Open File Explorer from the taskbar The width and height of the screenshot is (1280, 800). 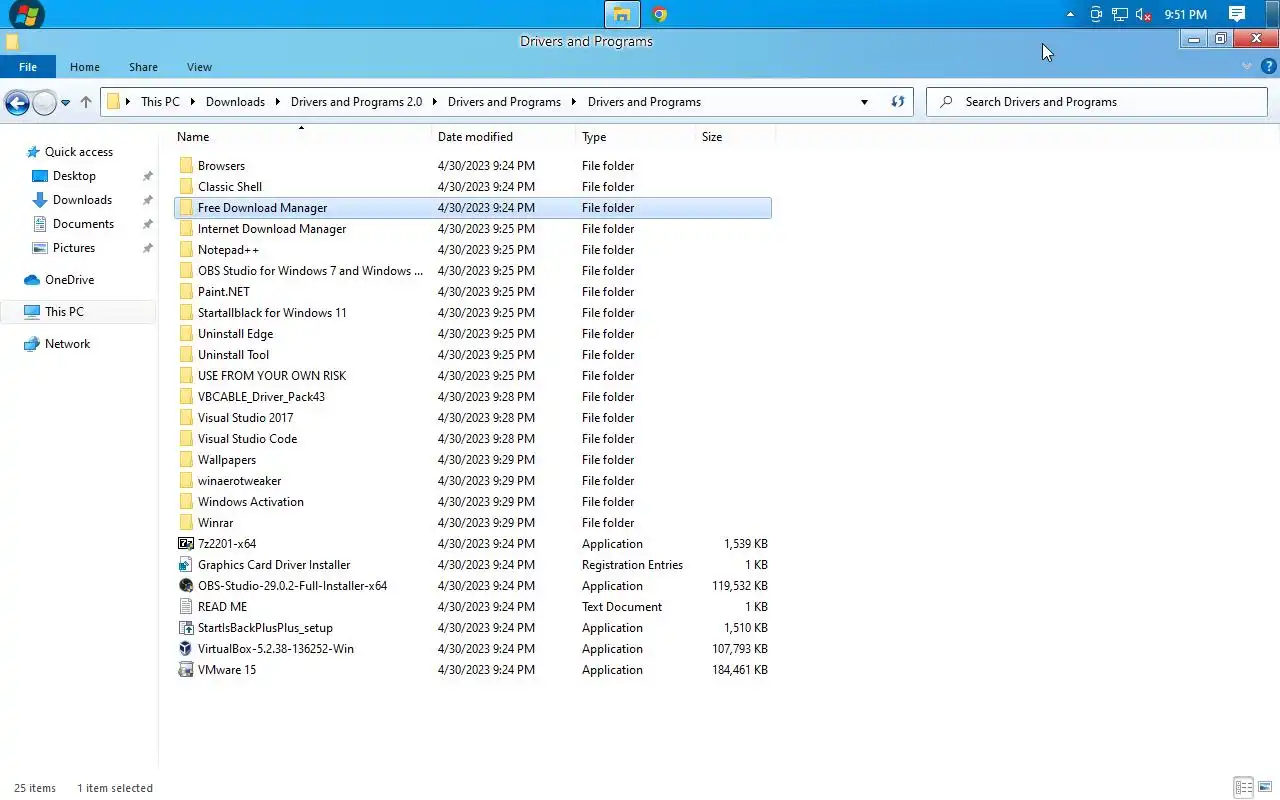pyautogui.click(x=622, y=14)
